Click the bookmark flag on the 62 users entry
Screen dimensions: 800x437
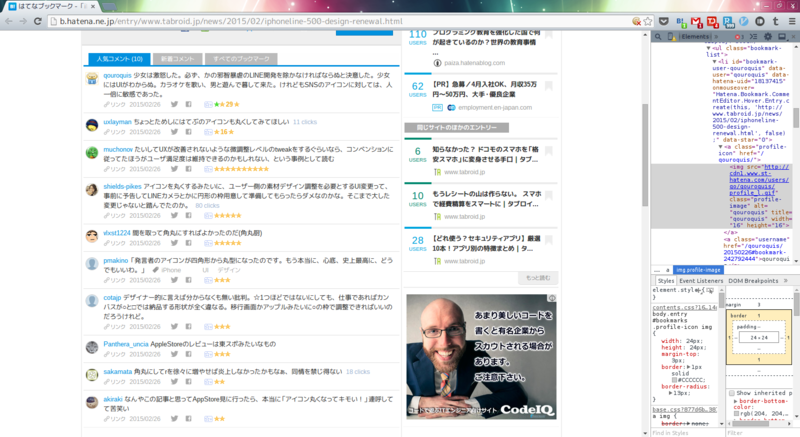click(548, 86)
